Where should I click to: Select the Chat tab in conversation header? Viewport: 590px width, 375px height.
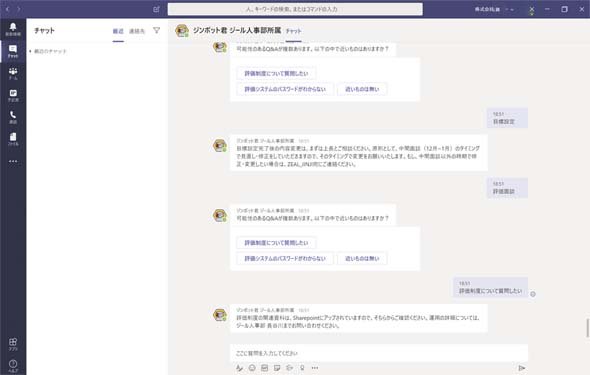pos(293,31)
